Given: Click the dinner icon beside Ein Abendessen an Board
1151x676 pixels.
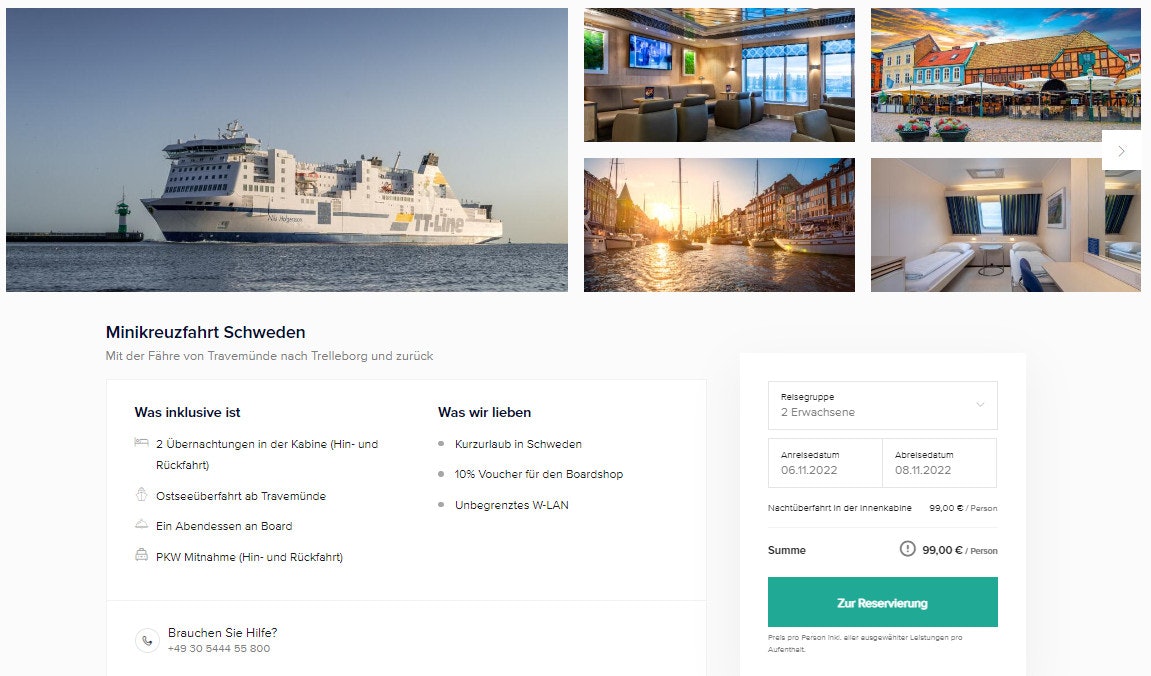Looking at the screenshot, I should (139, 525).
